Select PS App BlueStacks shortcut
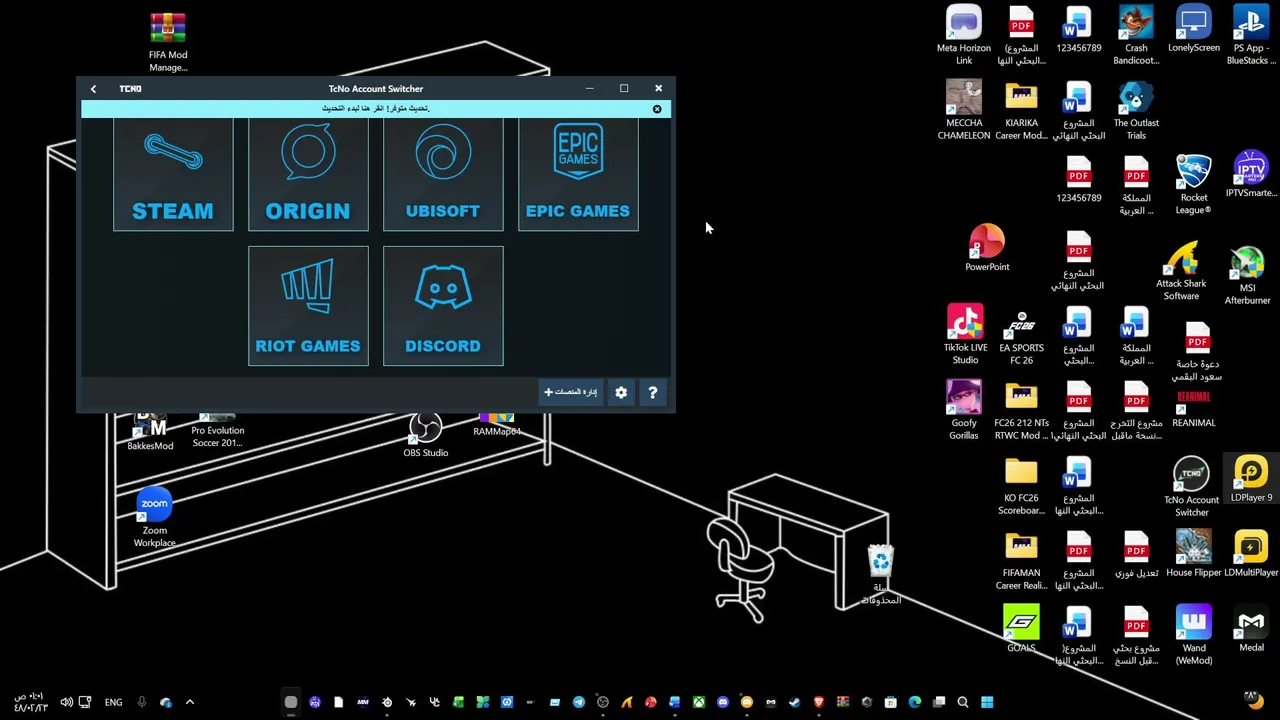1280x720 pixels. [1251, 36]
